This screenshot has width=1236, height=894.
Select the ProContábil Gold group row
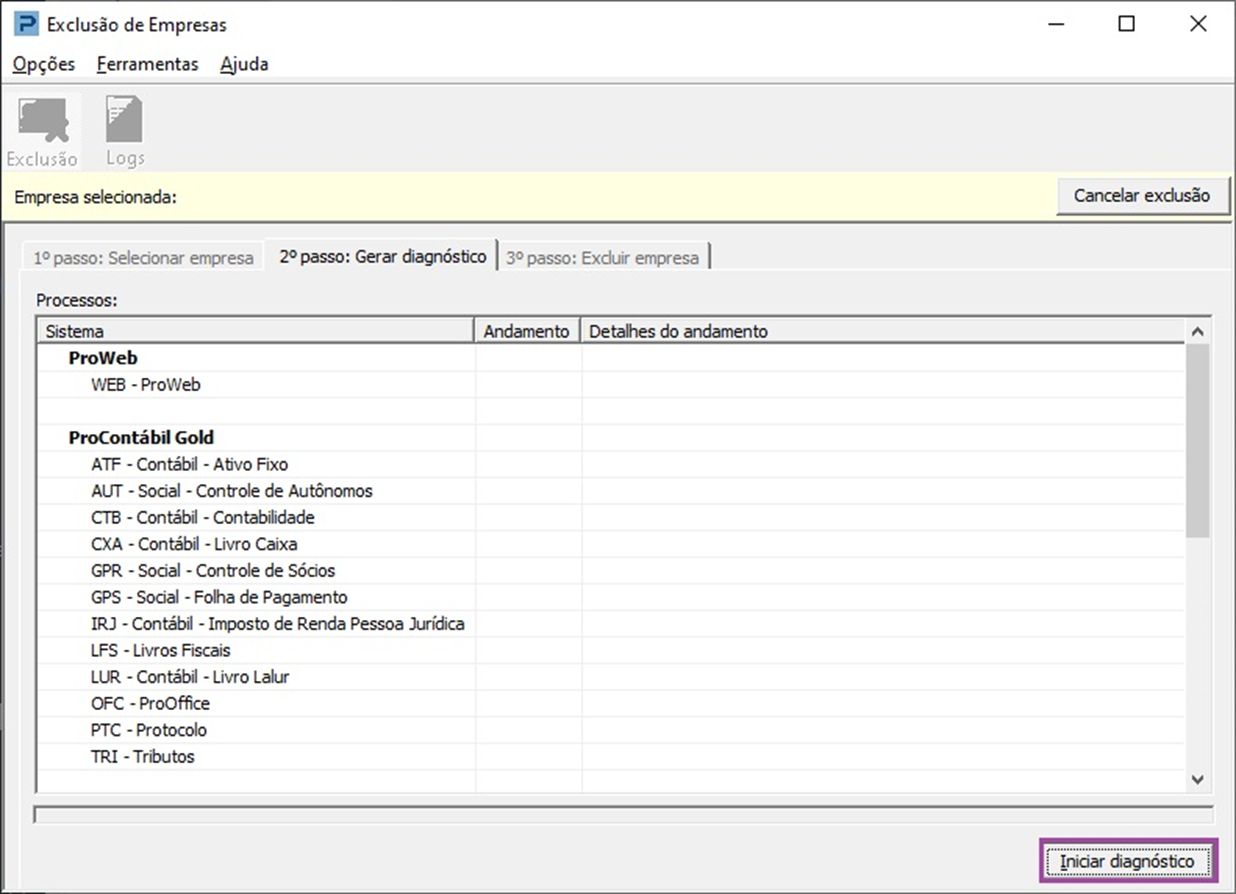(x=611, y=438)
